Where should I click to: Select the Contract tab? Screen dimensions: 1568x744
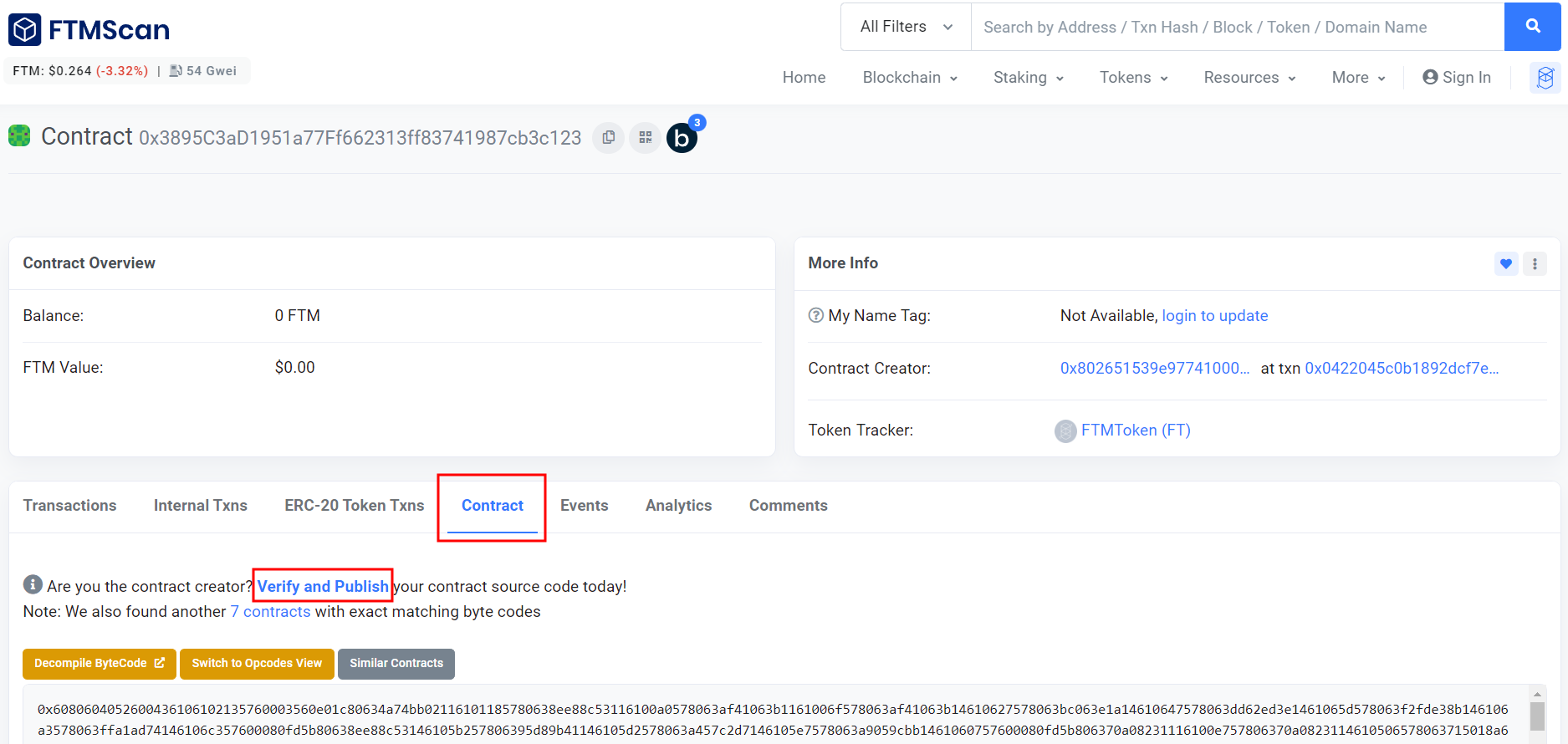click(x=493, y=506)
